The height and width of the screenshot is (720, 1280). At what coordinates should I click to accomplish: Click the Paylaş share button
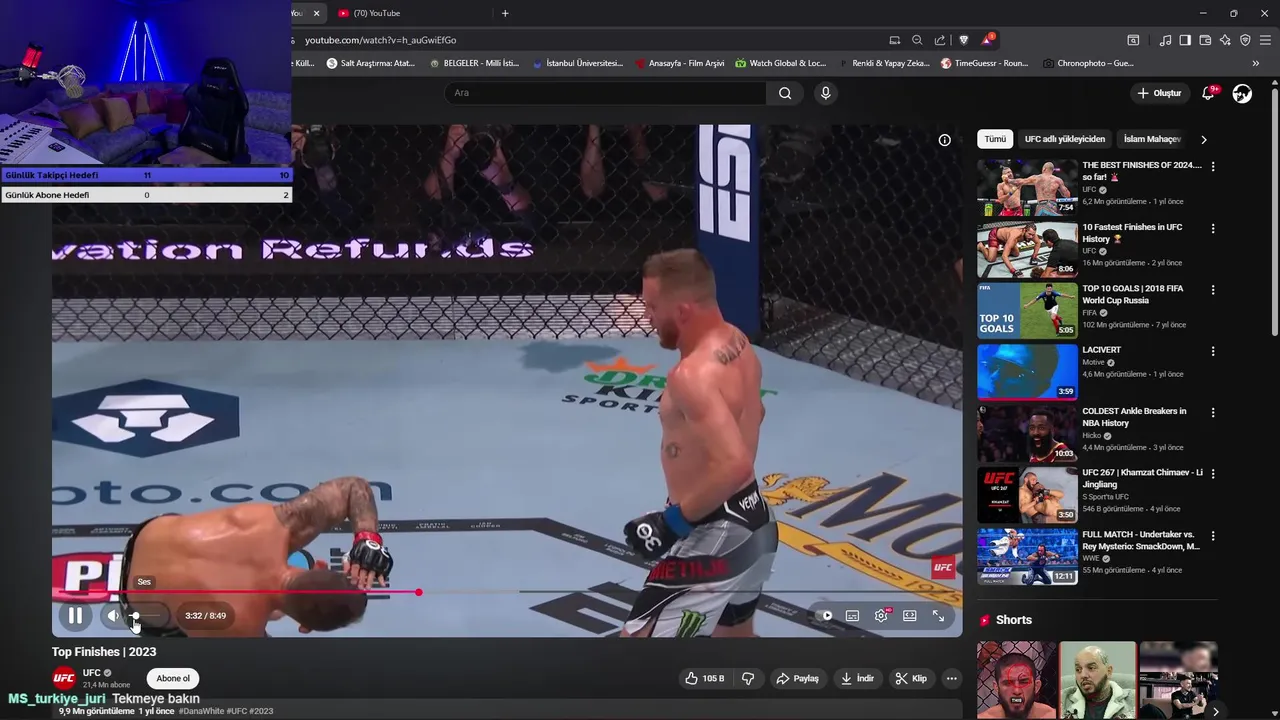(x=798, y=678)
